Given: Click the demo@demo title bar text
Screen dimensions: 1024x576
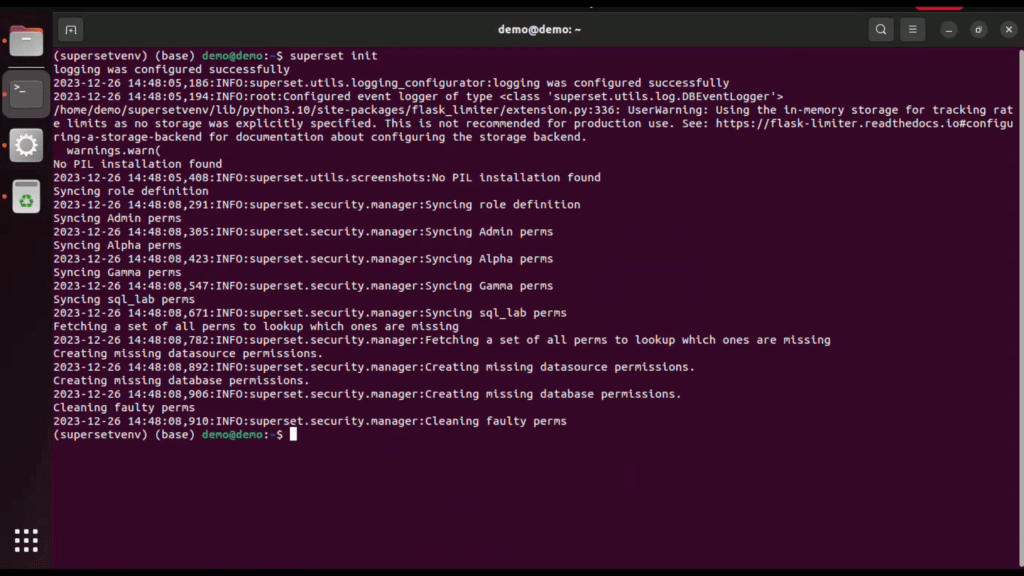Looking at the screenshot, I should [x=539, y=29].
